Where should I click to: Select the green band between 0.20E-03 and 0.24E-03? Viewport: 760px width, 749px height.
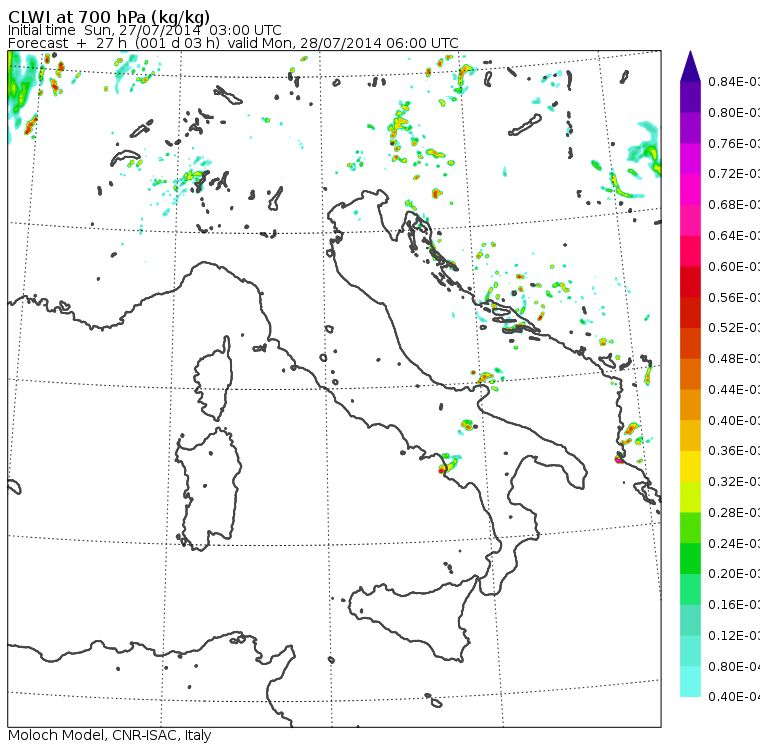tap(690, 558)
